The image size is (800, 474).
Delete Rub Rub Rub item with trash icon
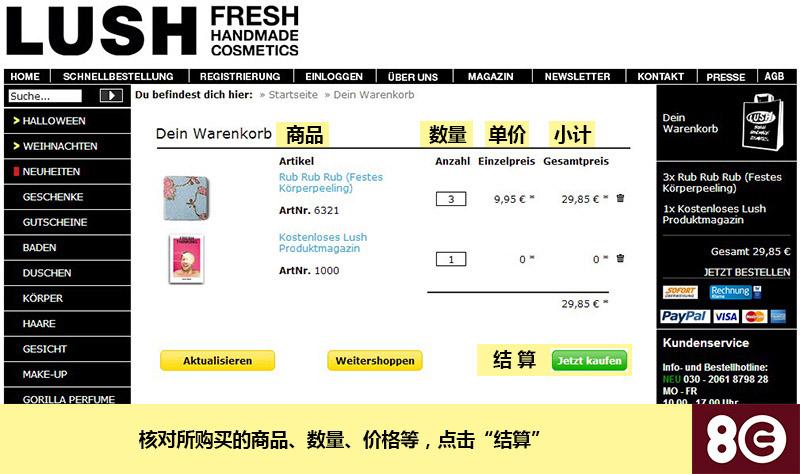(620, 198)
